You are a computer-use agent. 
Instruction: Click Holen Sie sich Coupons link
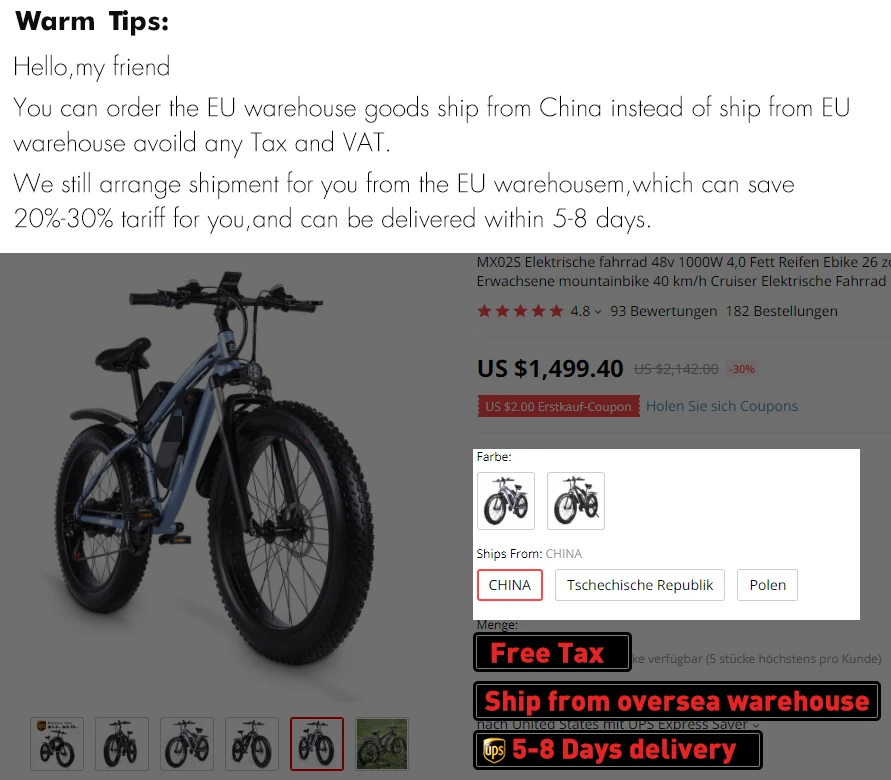(722, 406)
